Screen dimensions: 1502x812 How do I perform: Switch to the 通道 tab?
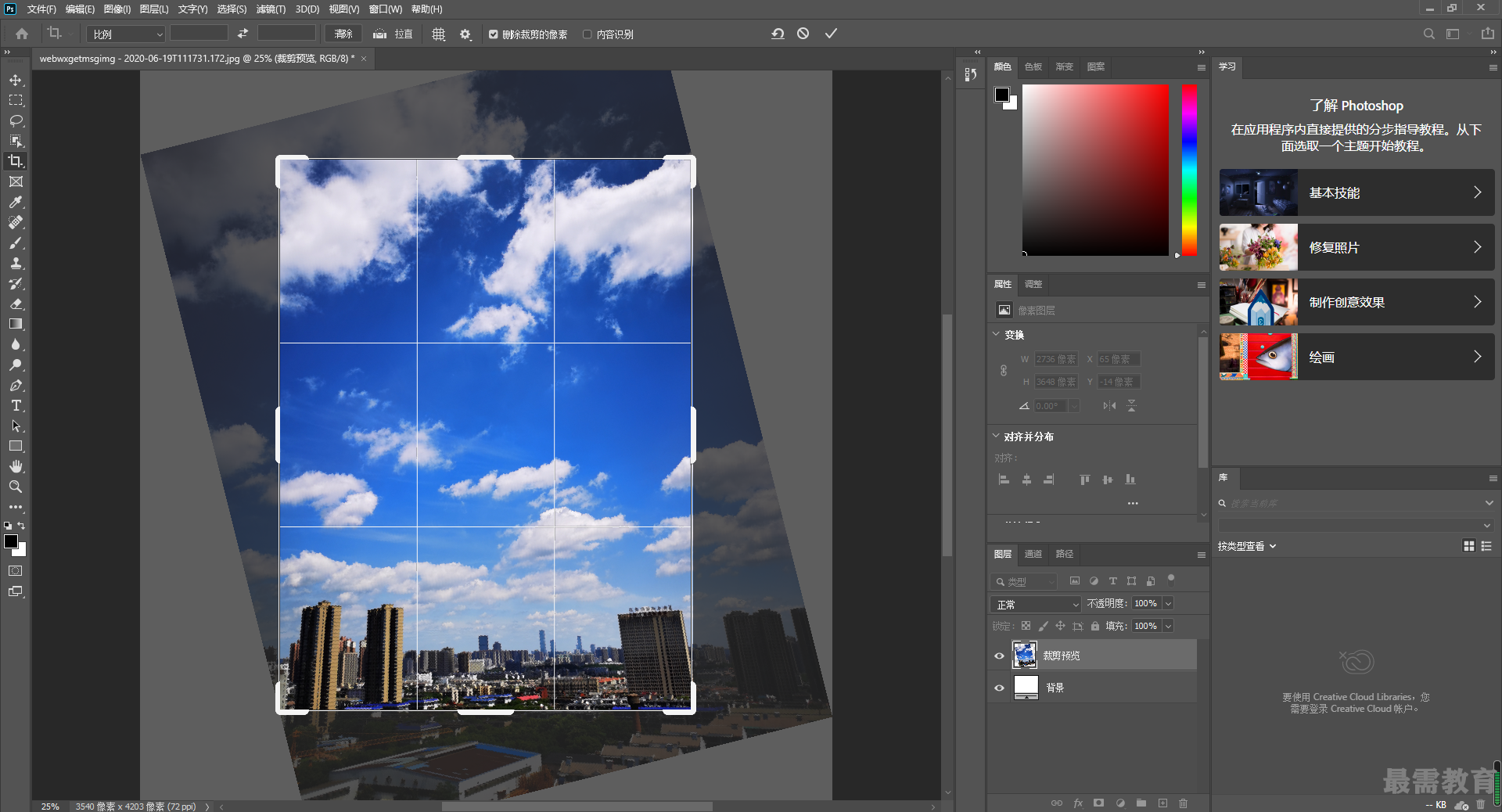click(1033, 554)
